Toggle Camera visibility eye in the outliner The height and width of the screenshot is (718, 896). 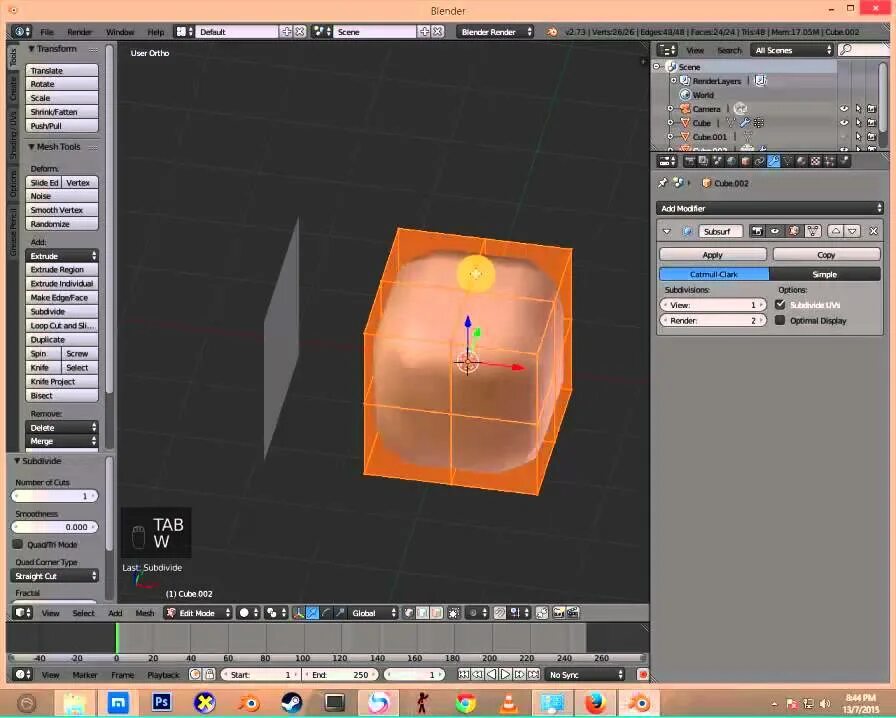coord(844,109)
